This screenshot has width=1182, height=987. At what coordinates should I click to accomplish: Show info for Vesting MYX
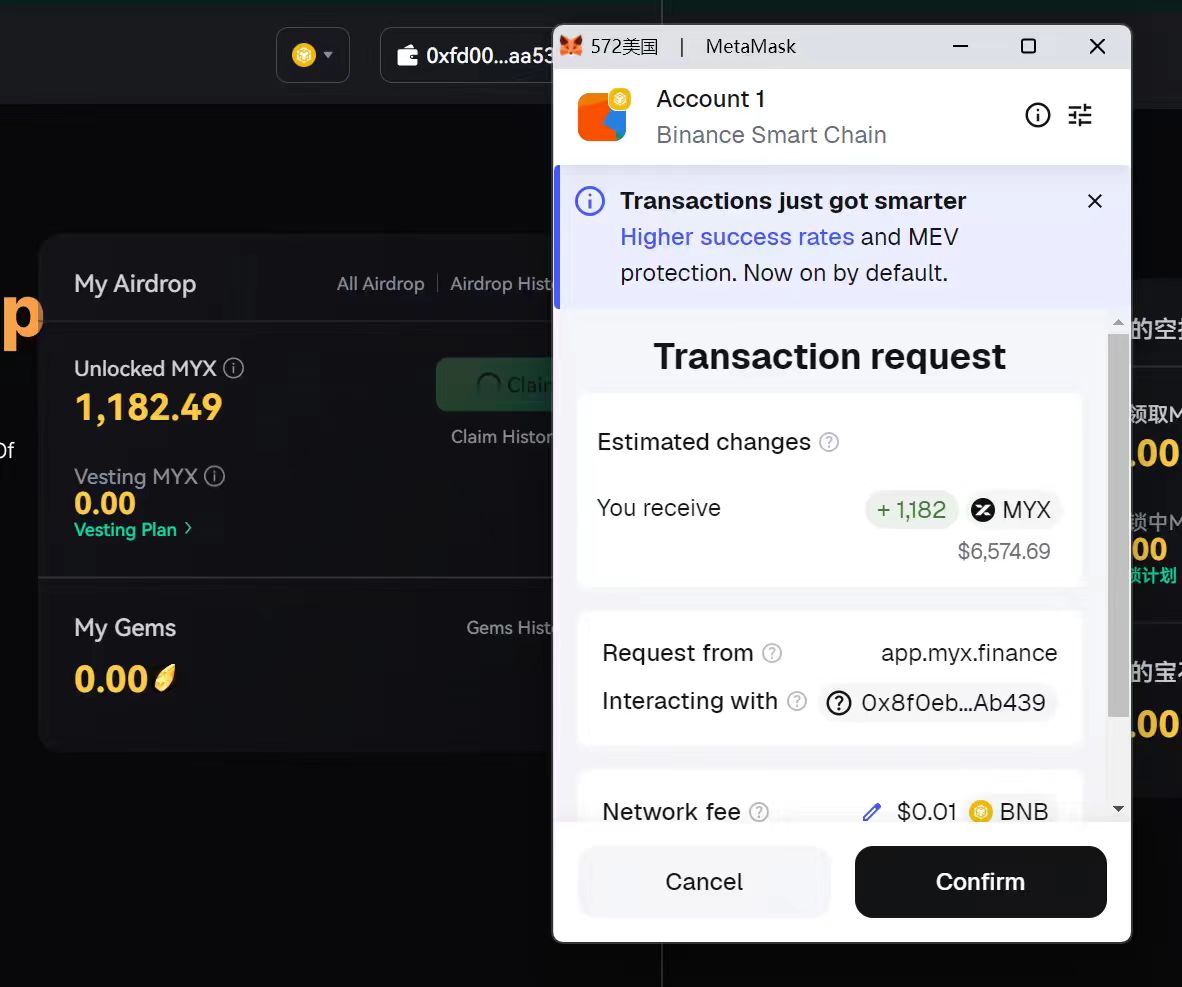tap(215, 477)
